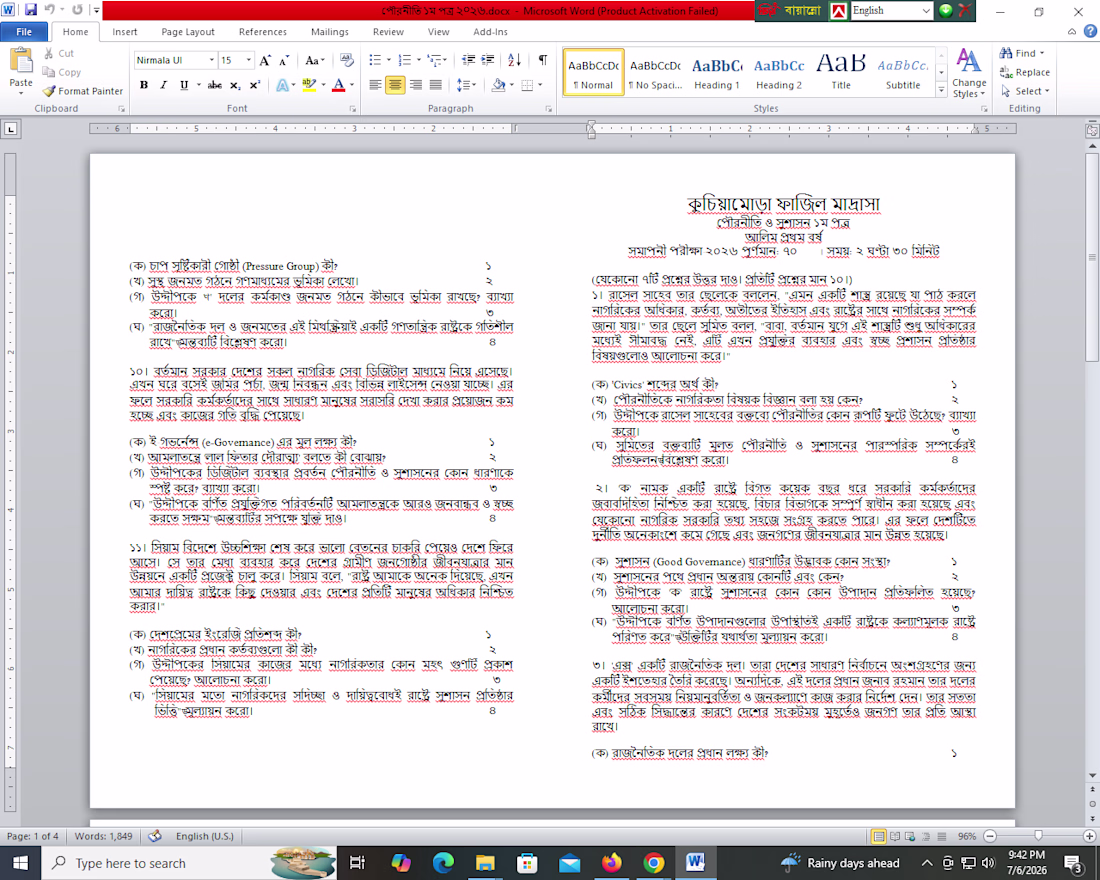Open the Review ribbon tab
The height and width of the screenshot is (880, 1100).
coord(388,32)
